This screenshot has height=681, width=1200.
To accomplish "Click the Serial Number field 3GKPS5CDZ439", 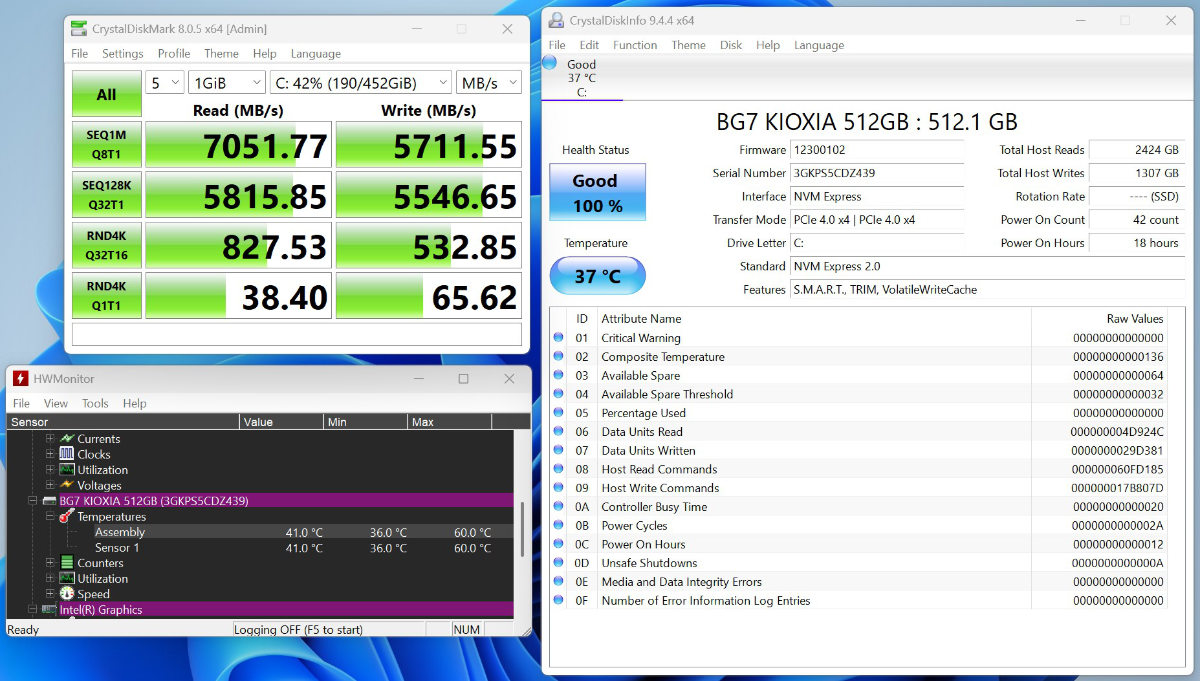I will tap(876, 173).
